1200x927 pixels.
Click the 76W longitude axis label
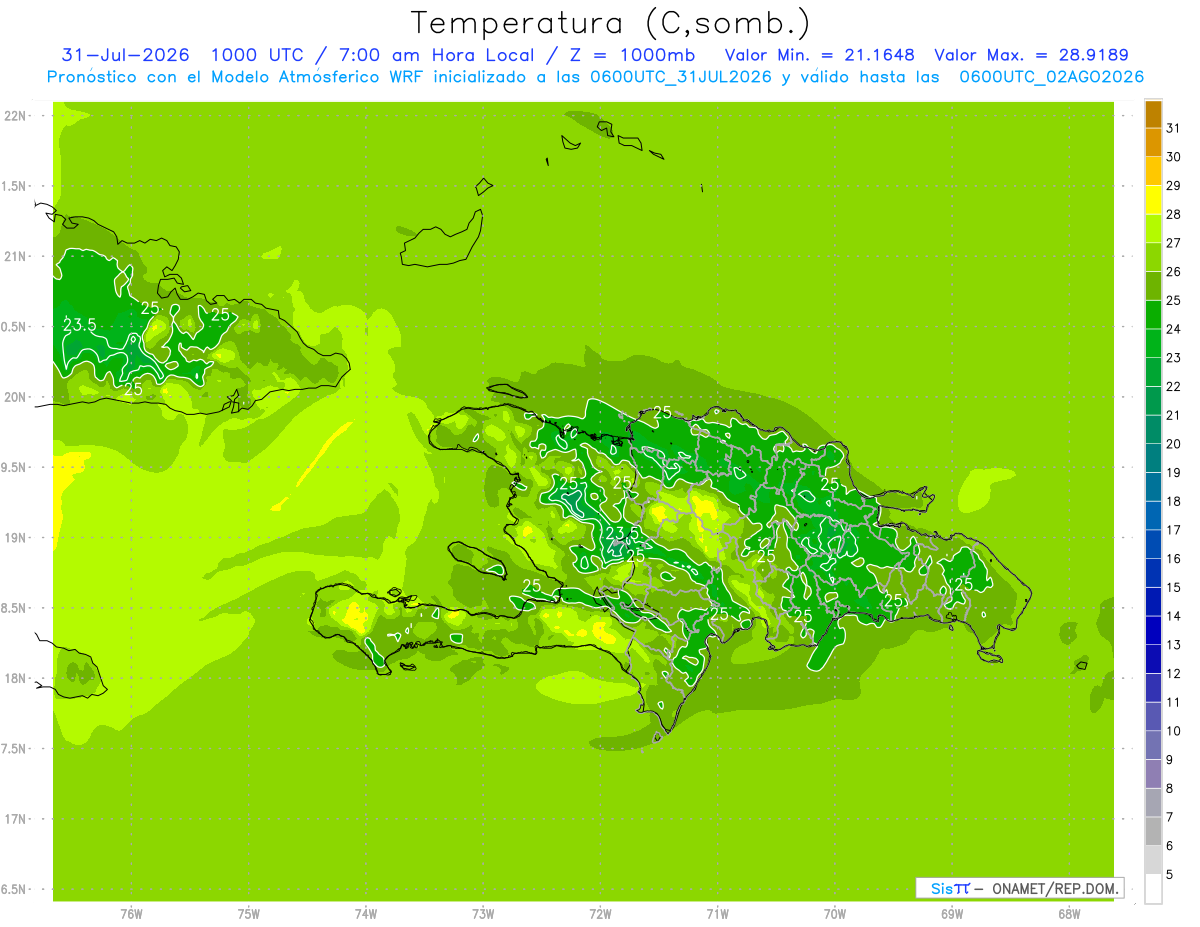pyautogui.click(x=131, y=913)
